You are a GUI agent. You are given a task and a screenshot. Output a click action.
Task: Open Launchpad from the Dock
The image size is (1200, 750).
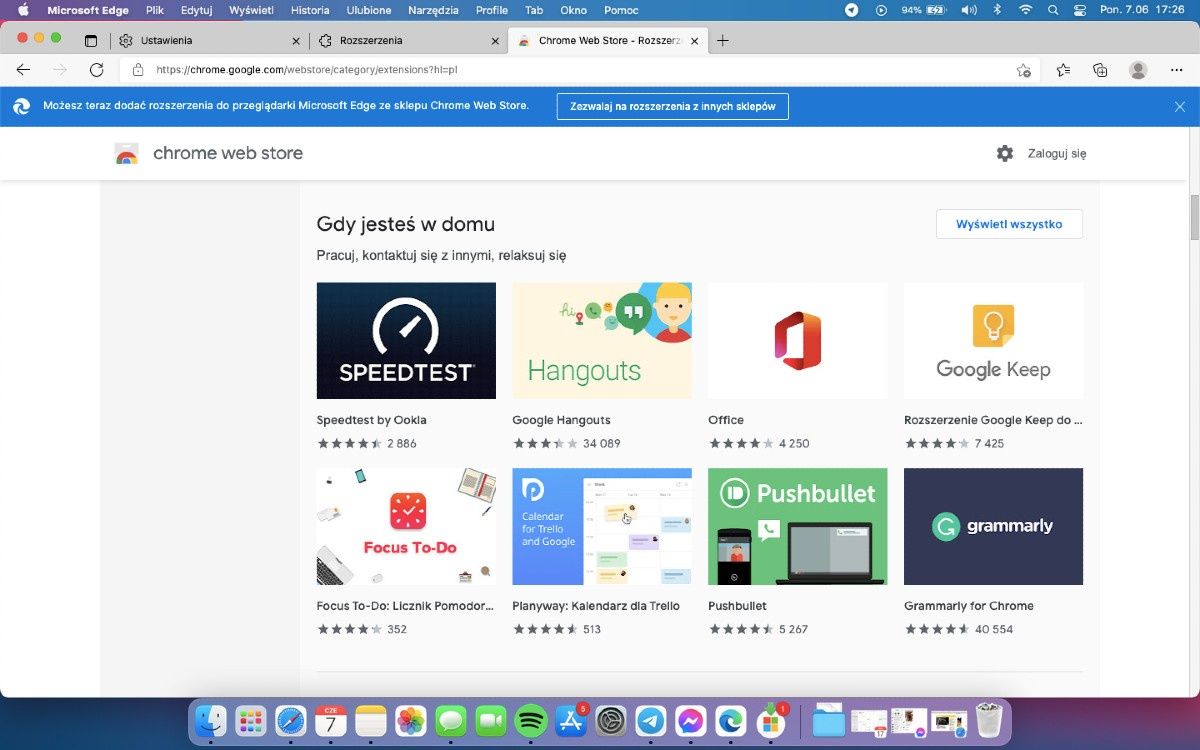[251, 720]
